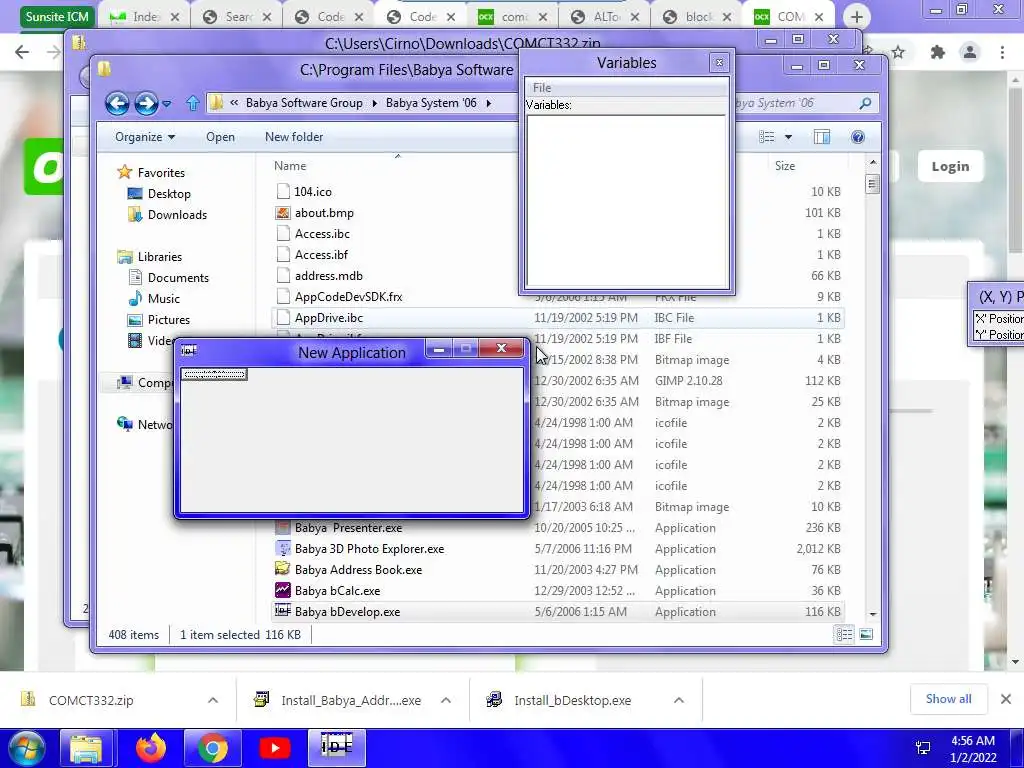The width and height of the screenshot is (1024, 768).
Task: Select file about.bmp
Action: click(x=324, y=213)
